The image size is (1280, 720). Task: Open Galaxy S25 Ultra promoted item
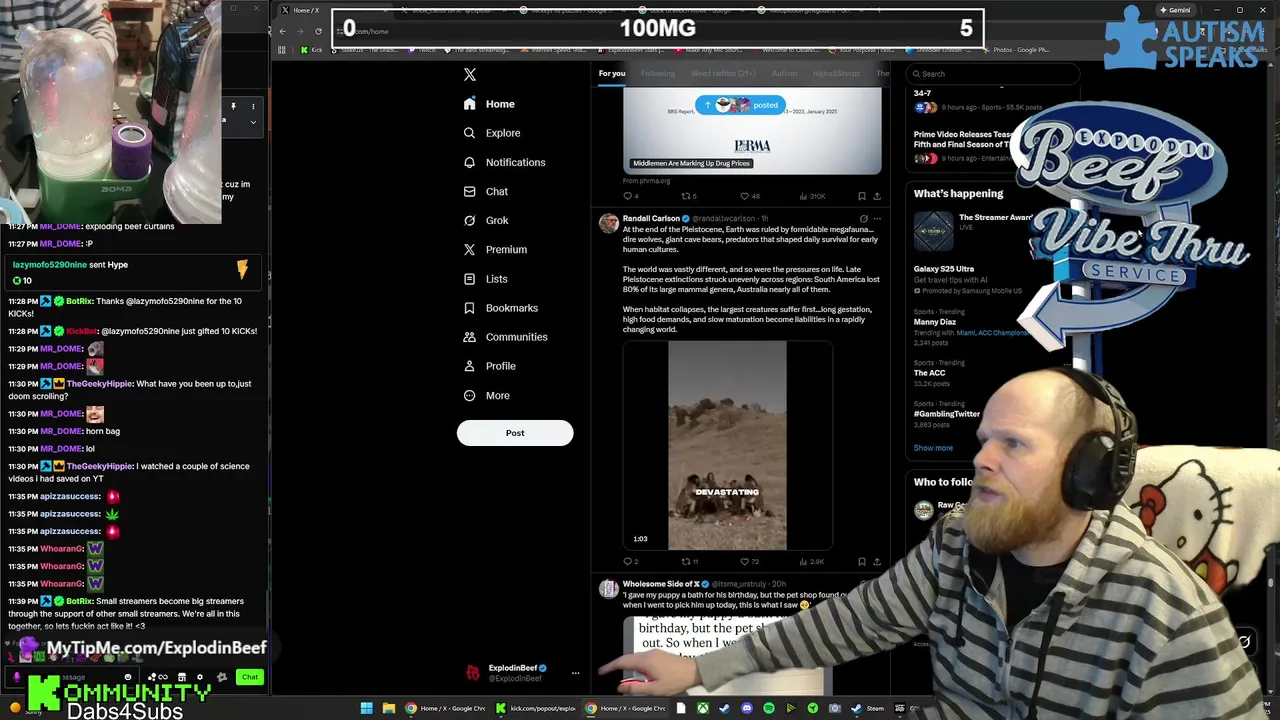943,269
